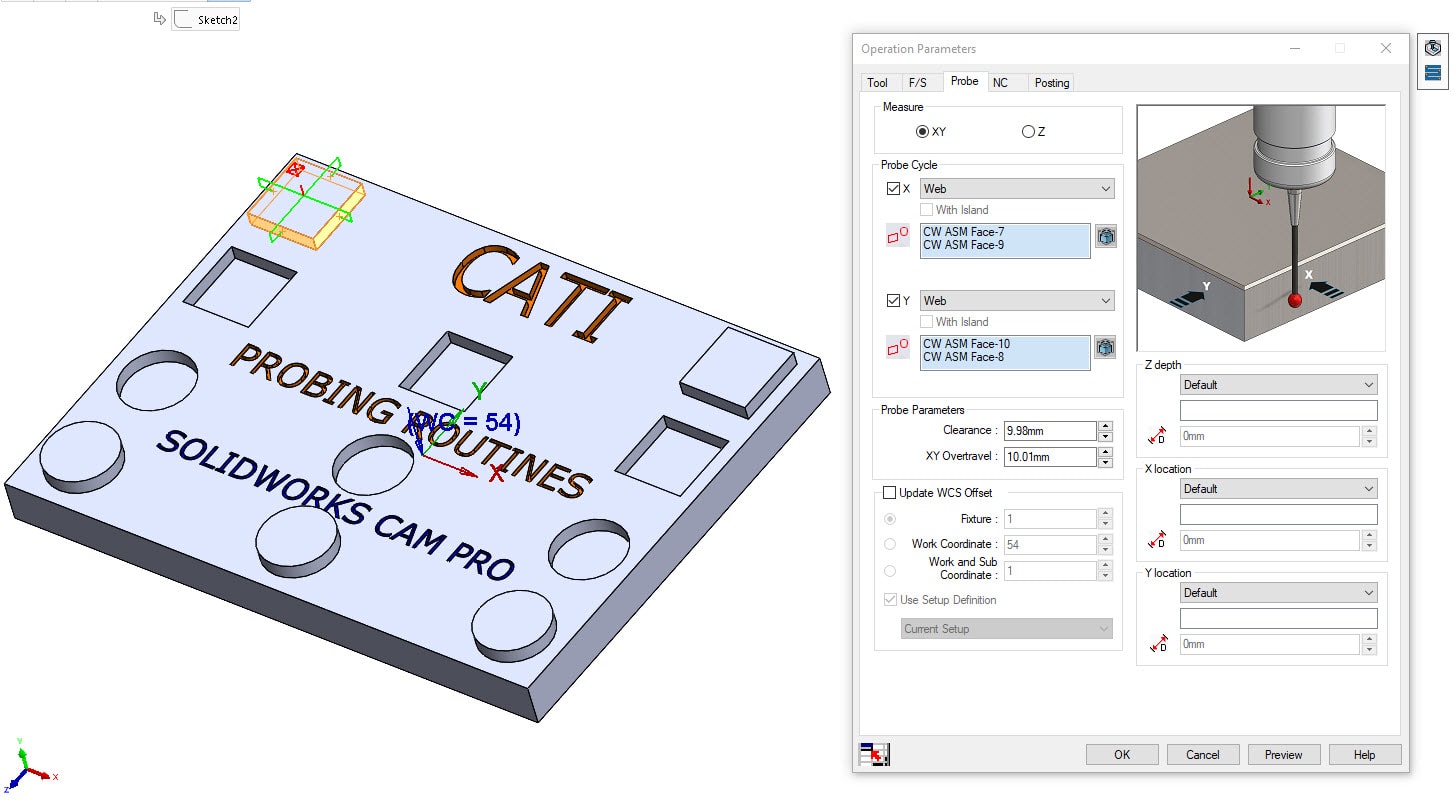Click the OK button

[1122, 755]
